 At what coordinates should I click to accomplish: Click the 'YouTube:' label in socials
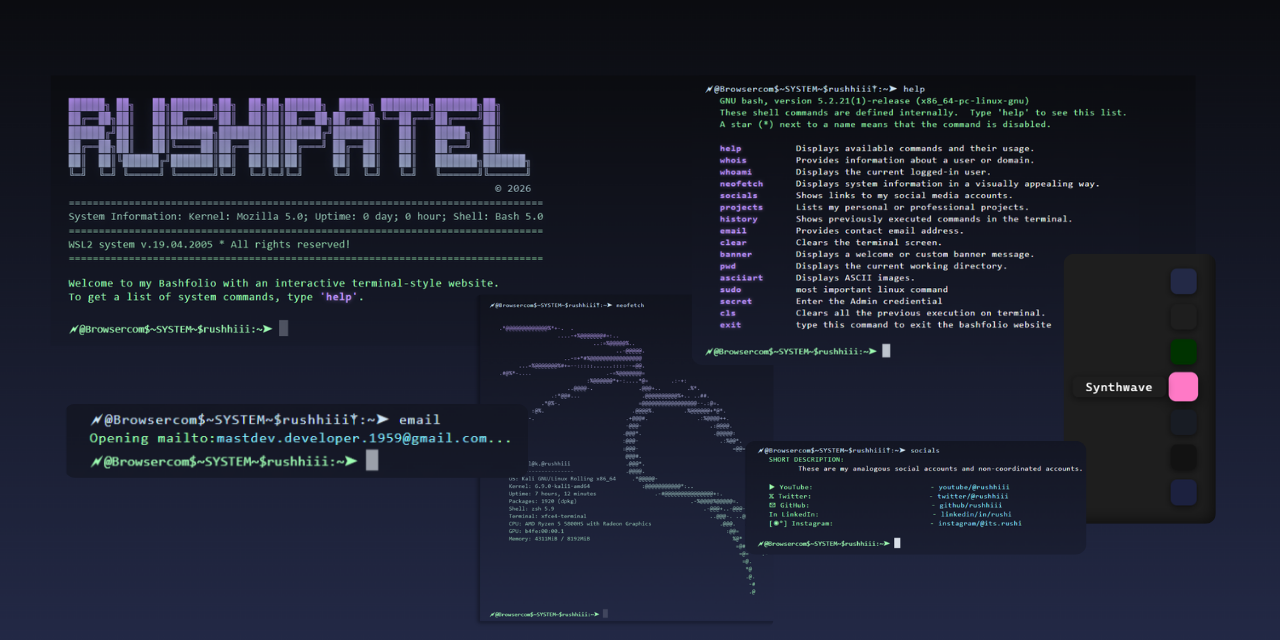(796, 487)
